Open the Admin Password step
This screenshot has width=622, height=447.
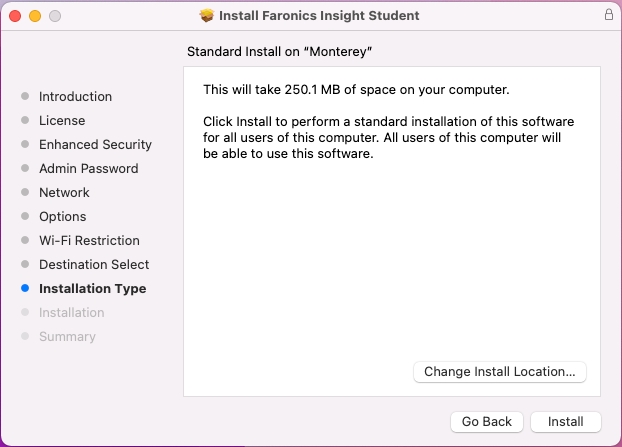88,169
